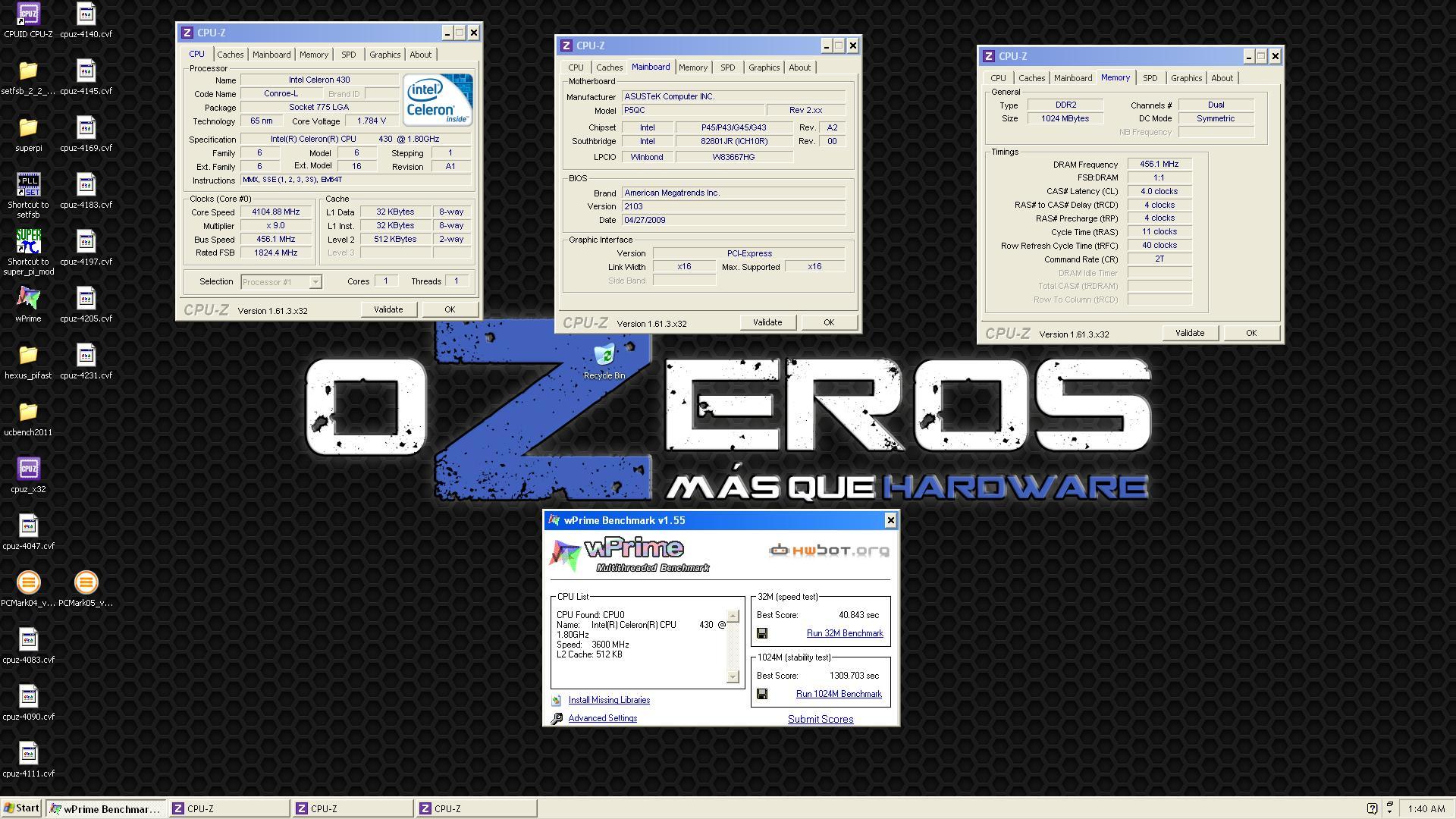Click the DRAM Frequency value field

(x=1159, y=164)
